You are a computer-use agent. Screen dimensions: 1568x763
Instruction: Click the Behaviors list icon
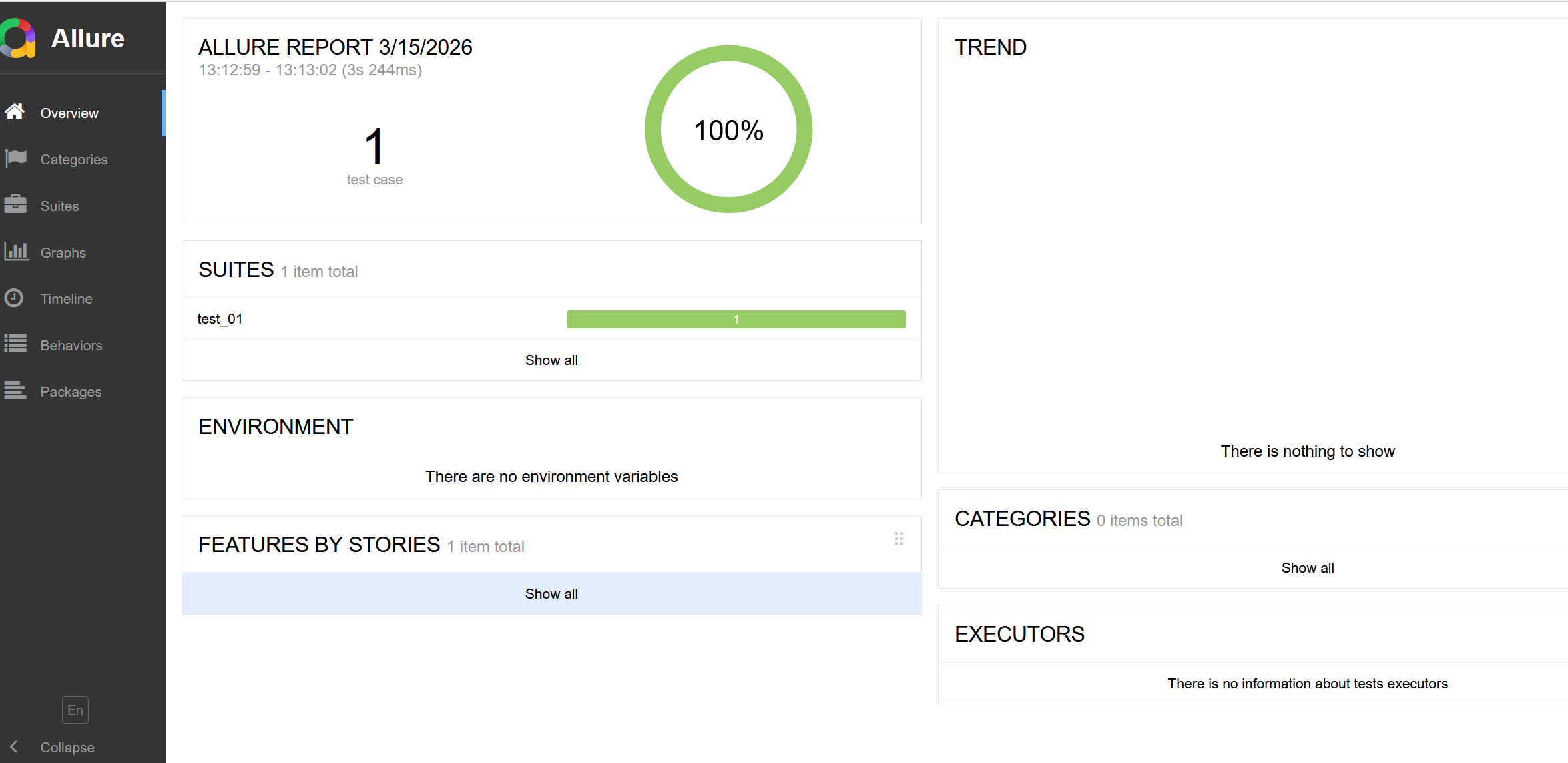click(x=15, y=344)
